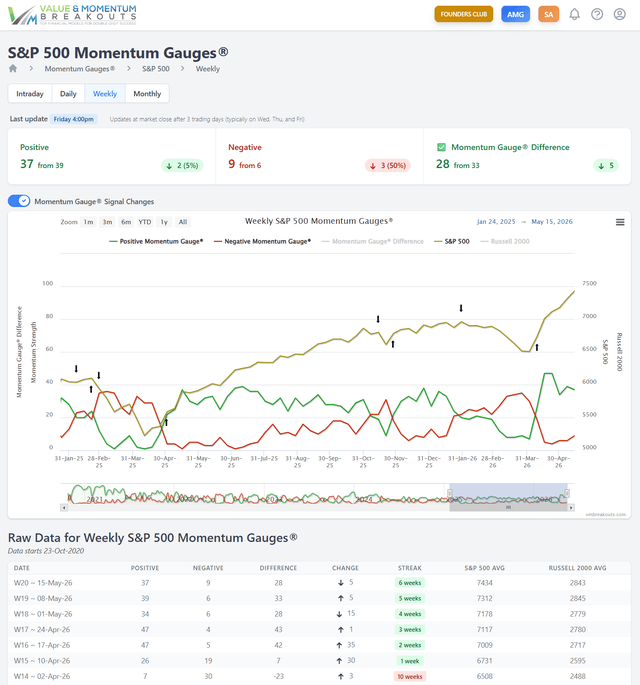Toggle Positive Momentum Gauge legend series
The height and width of the screenshot is (685, 640).
[156, 241]
